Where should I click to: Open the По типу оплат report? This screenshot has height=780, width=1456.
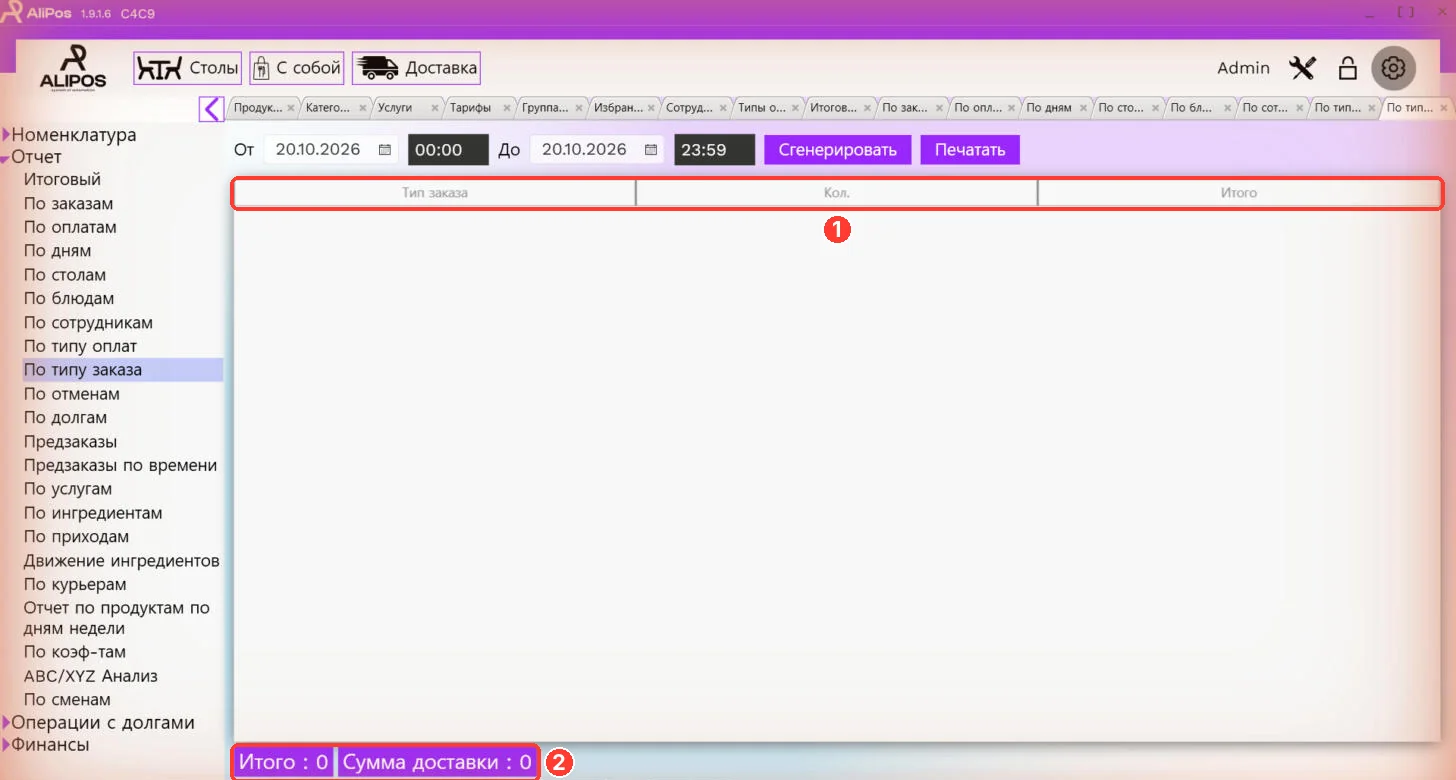click(80, 347)
